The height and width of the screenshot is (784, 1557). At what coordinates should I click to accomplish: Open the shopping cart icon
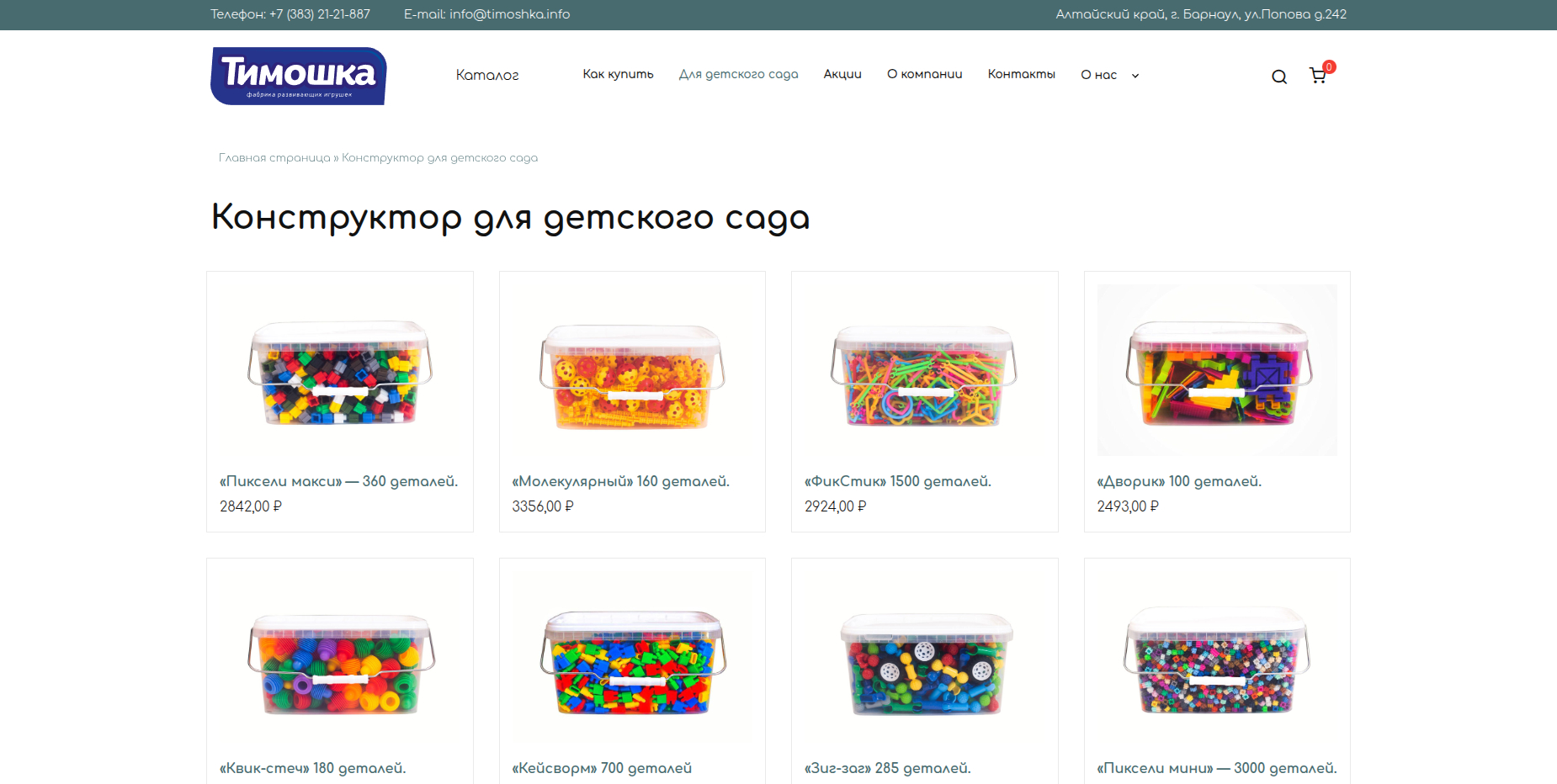click(1318, 76)
